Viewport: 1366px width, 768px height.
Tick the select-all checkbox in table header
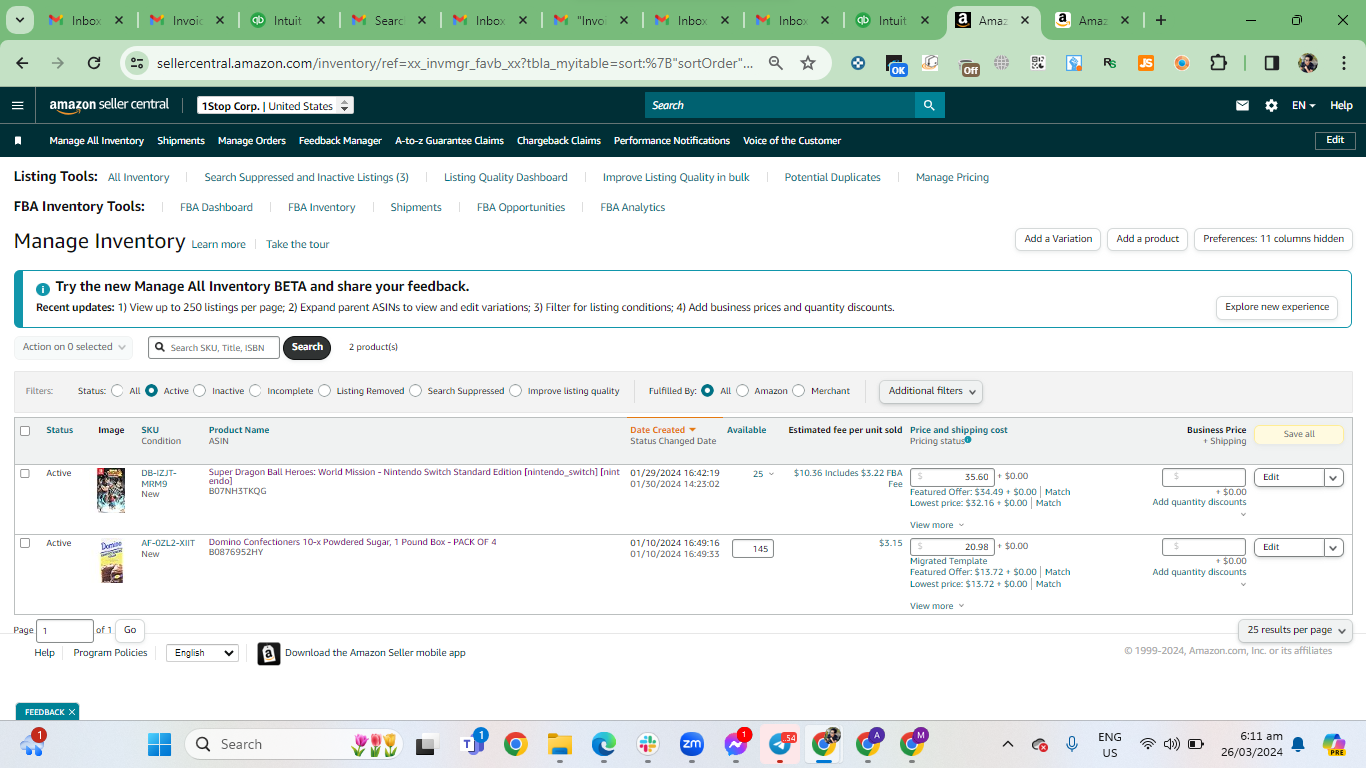point(25,431)
